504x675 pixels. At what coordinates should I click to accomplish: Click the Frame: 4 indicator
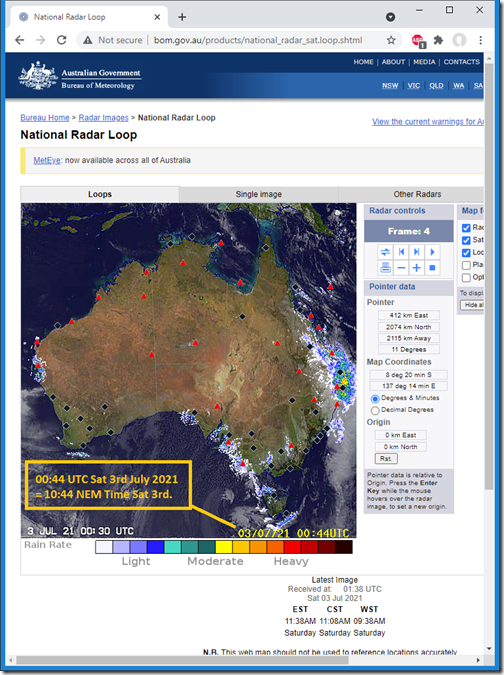pos(408,232)
